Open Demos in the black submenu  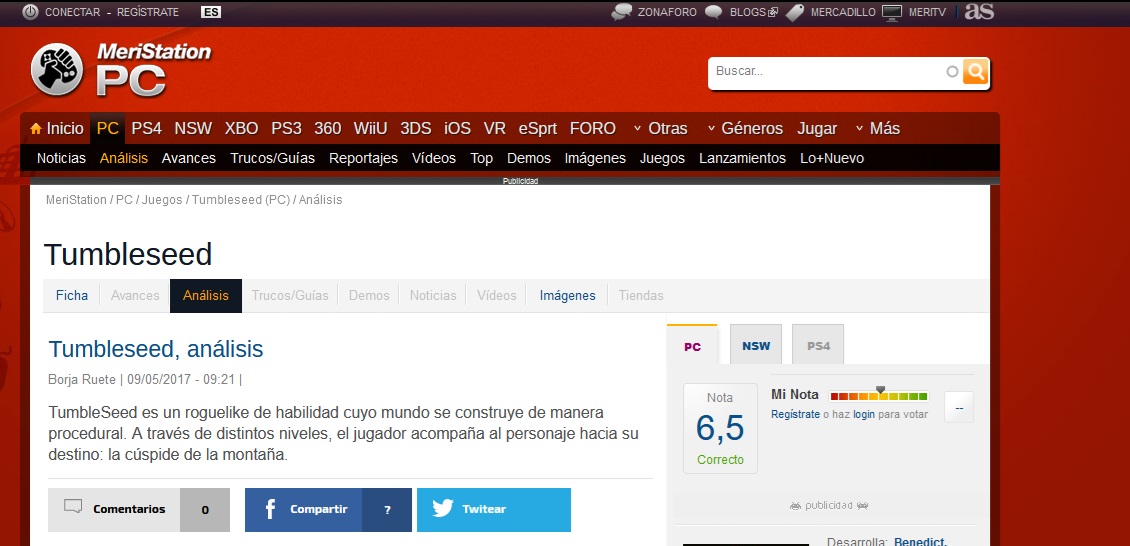[529, 158]
